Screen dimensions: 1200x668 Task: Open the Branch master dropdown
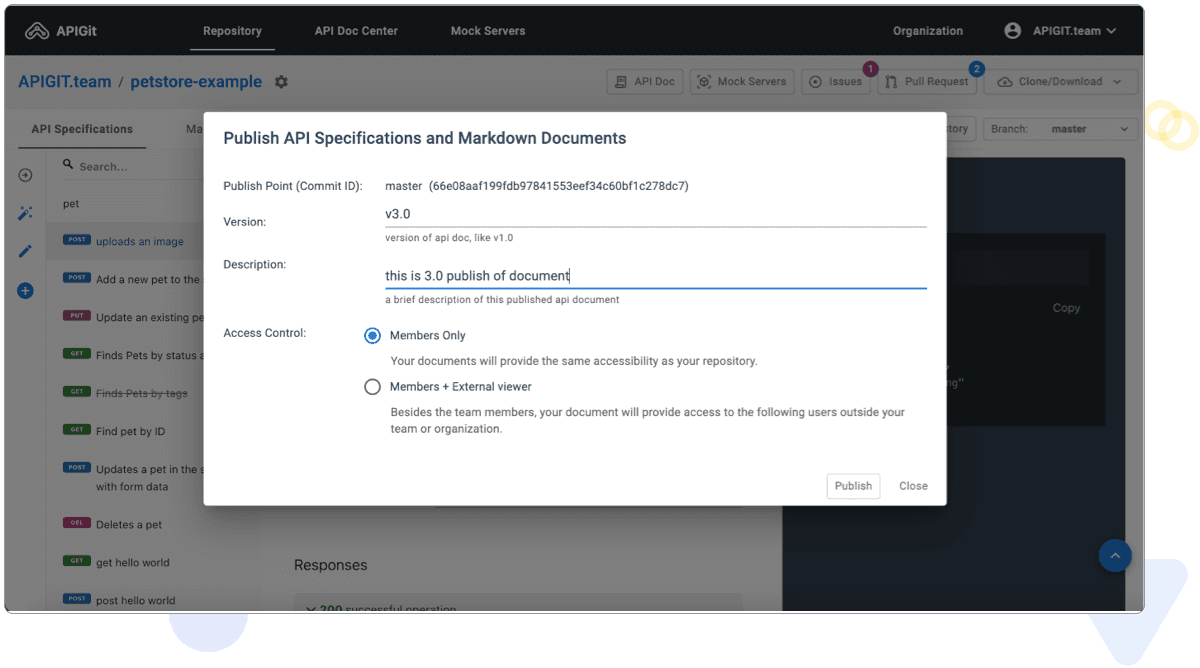tap(1061, 129)
